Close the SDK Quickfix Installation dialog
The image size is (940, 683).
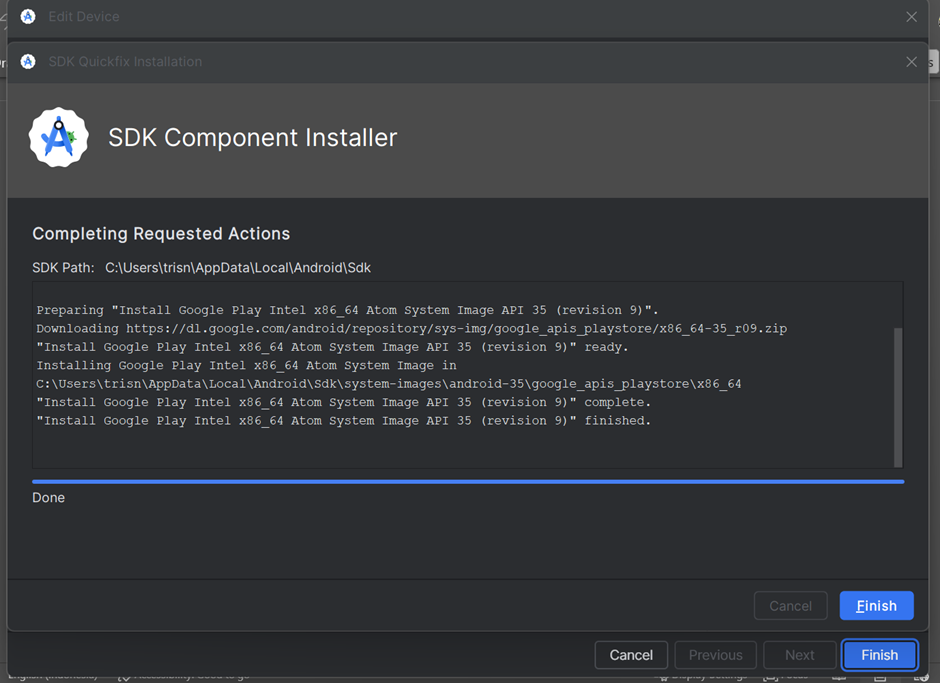coord(911,62)
